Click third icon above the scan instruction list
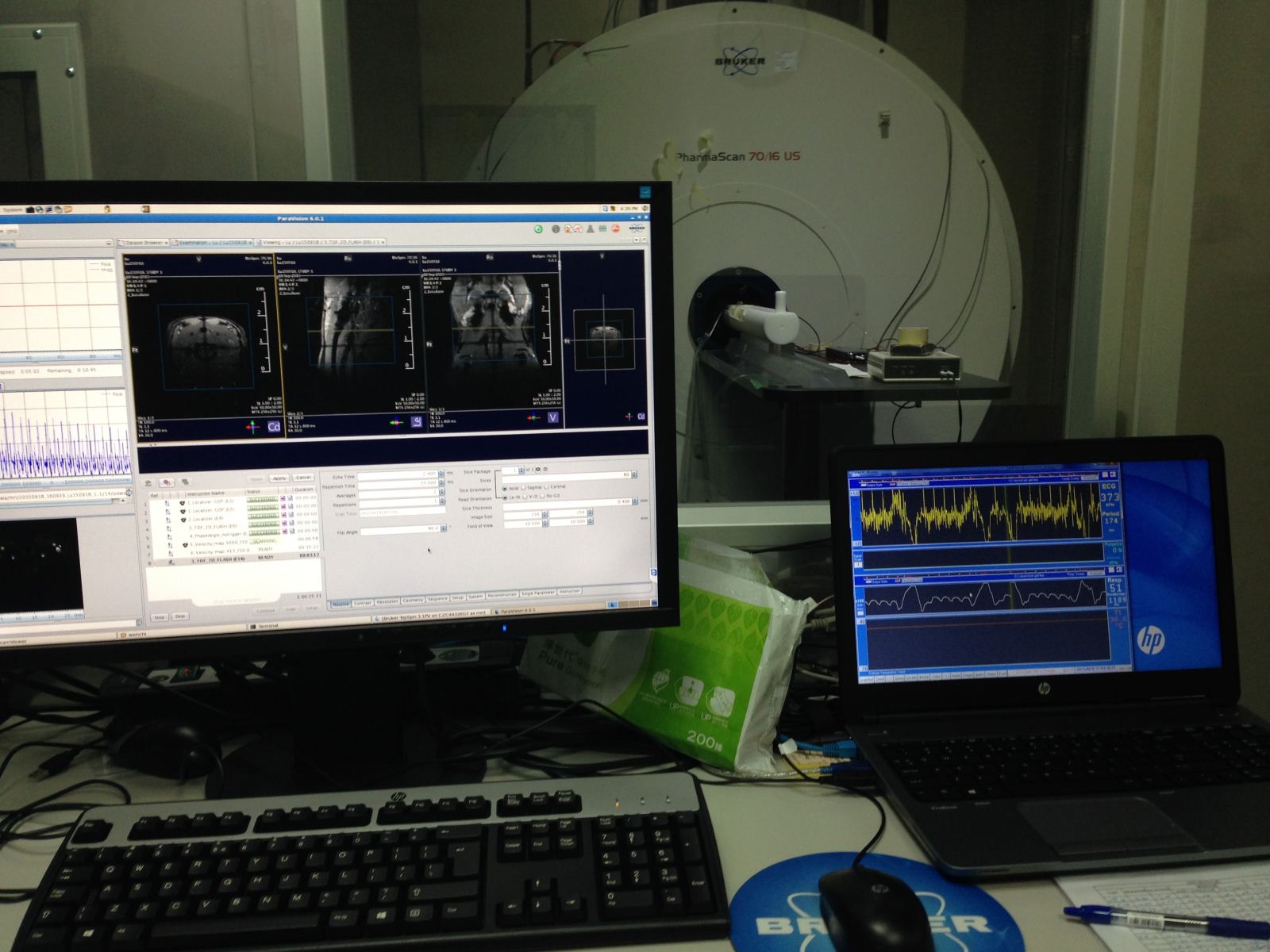Viewport: 1270px width, 952px height. pos(185,482)
